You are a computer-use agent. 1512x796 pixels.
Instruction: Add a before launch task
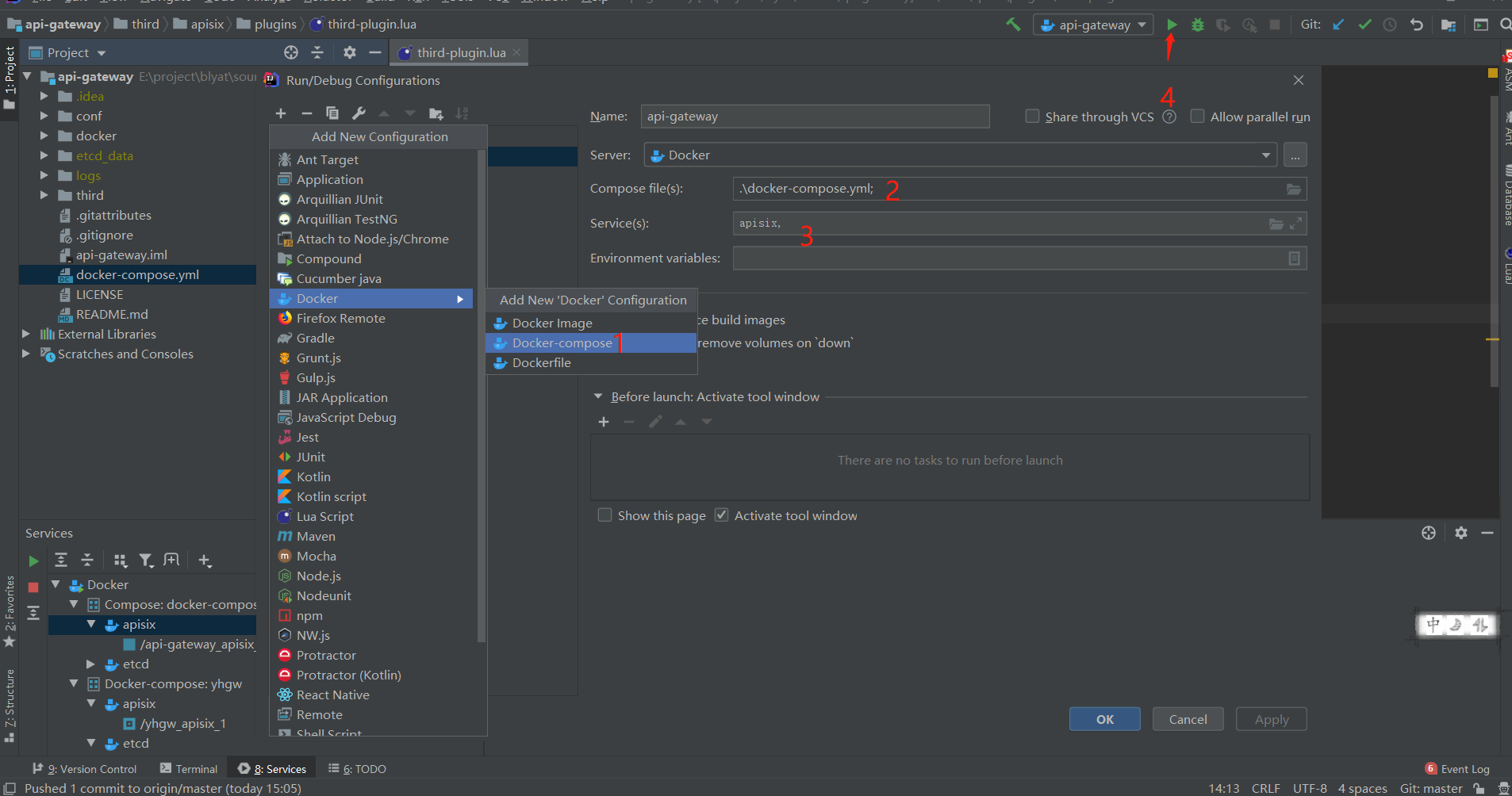pos(604,422)
